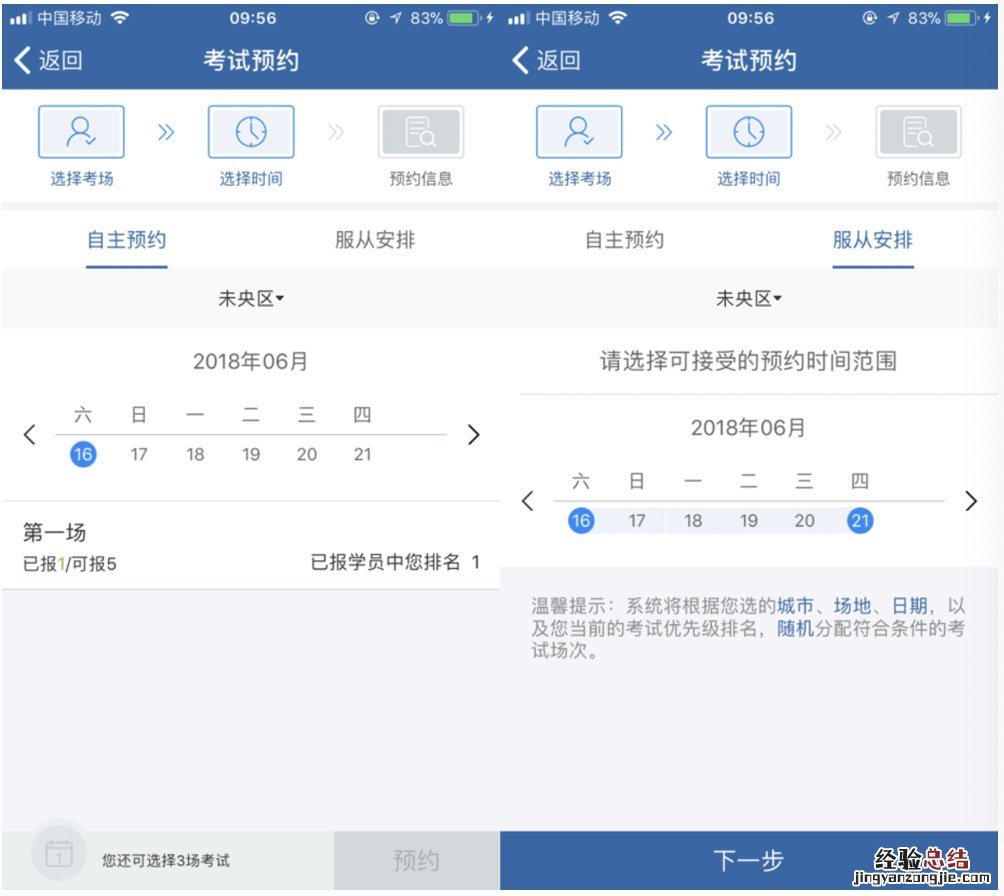Screen dimensions: 1004x896
Task: Tap 已报学员中您排名 1 text
Action: [395, 562]
